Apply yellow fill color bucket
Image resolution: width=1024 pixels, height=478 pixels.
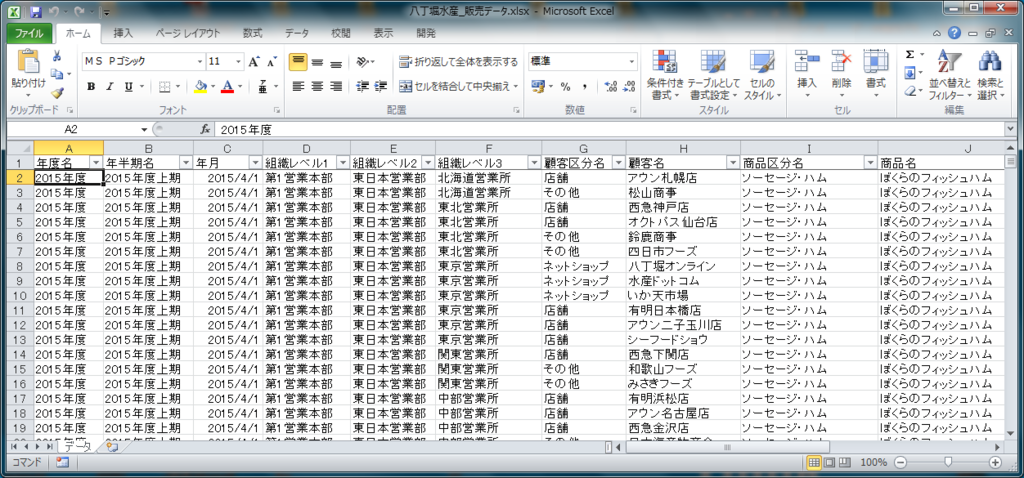click(x=200, y=86)
